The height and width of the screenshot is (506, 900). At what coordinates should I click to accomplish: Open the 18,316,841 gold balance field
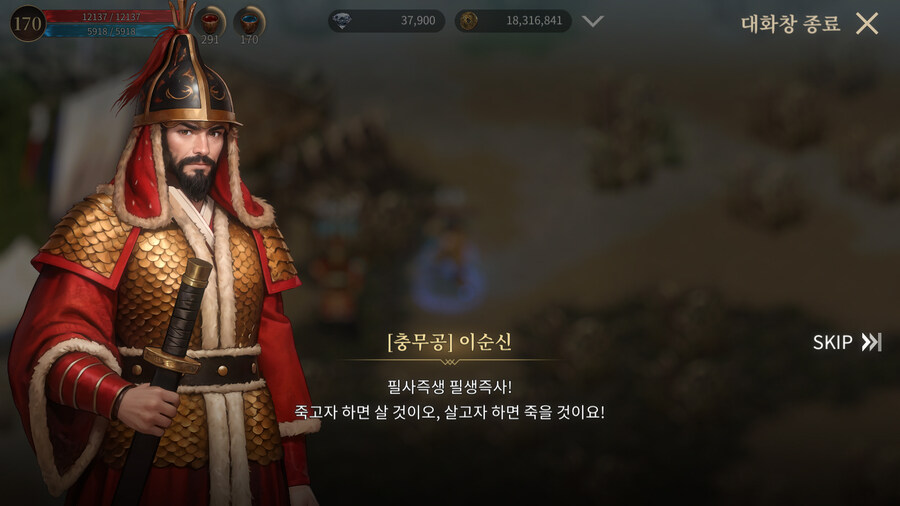tap(513, 21)
